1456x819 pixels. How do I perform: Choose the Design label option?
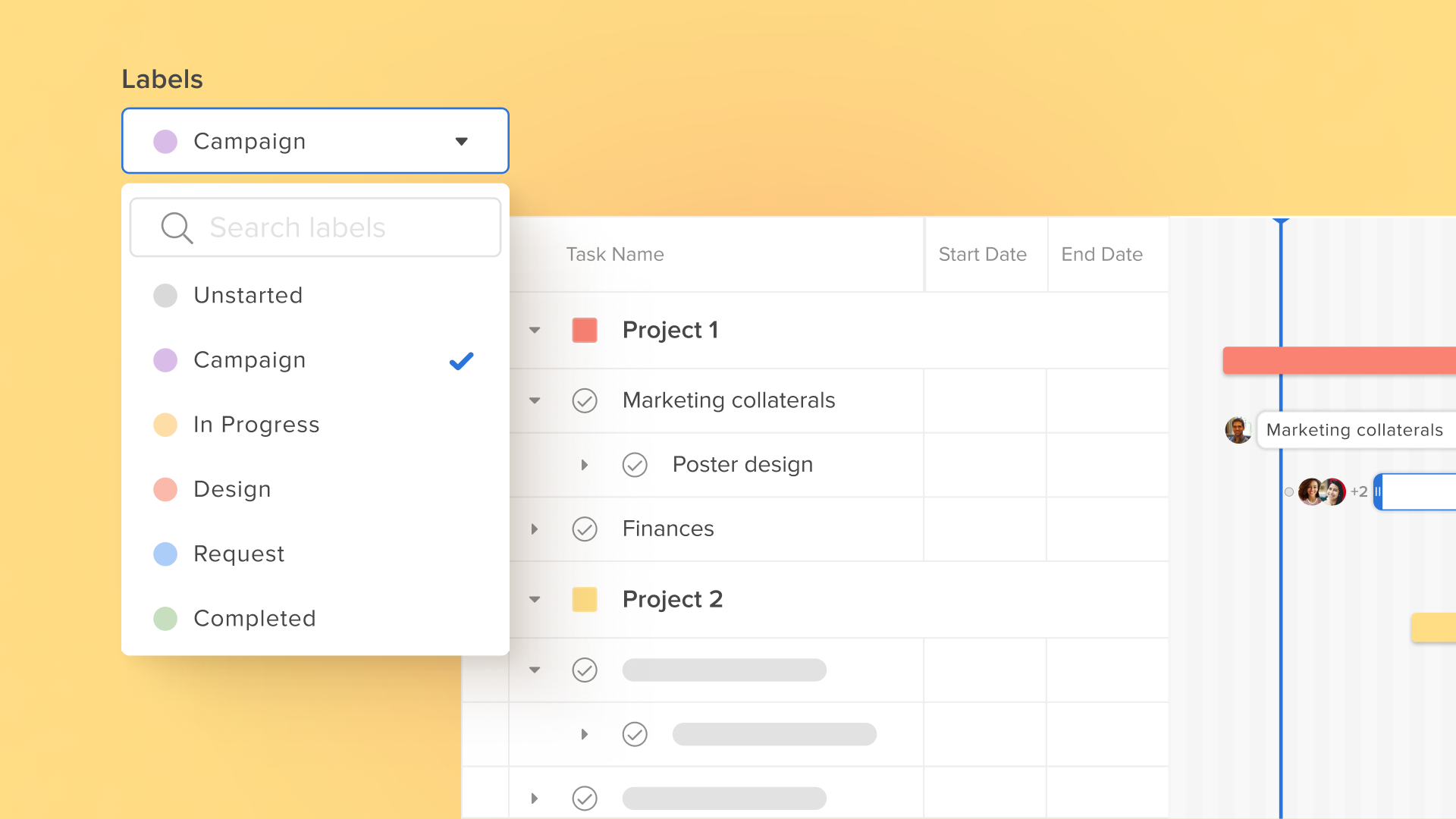tap(232, 490)
